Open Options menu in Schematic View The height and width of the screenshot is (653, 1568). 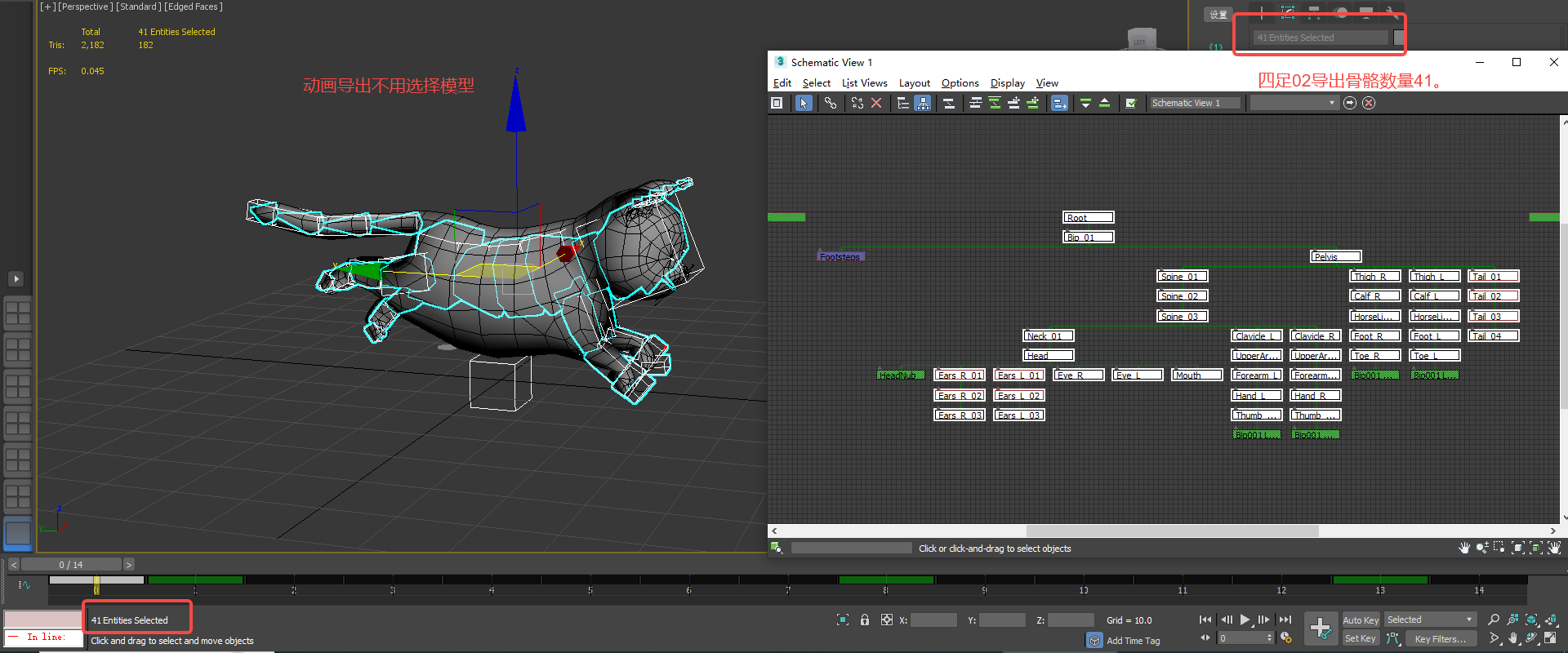pyautogui.click(x=960, y=83)
